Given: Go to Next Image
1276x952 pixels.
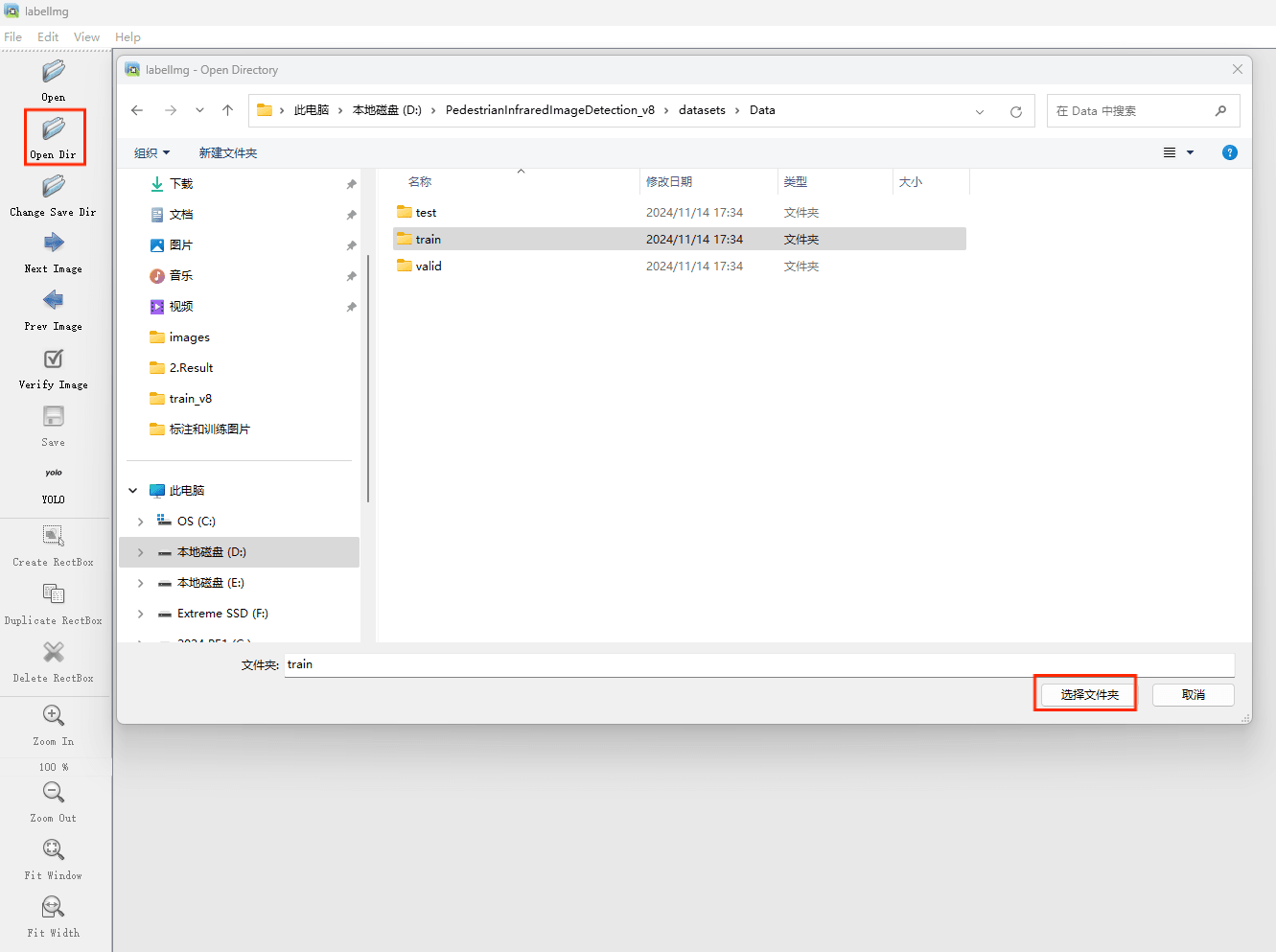Looking at the screenshot, I should 54,244.
